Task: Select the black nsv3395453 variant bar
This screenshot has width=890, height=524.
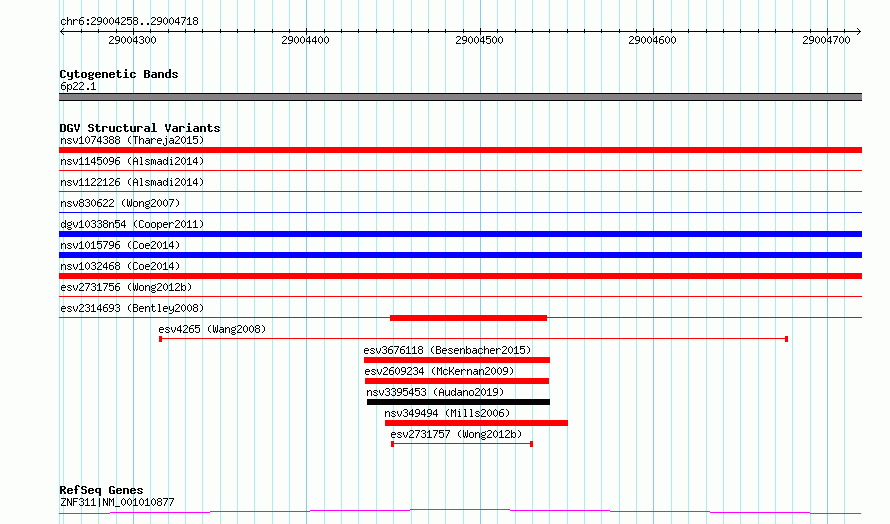Action: pyautogui.click(x=458, y=402)
